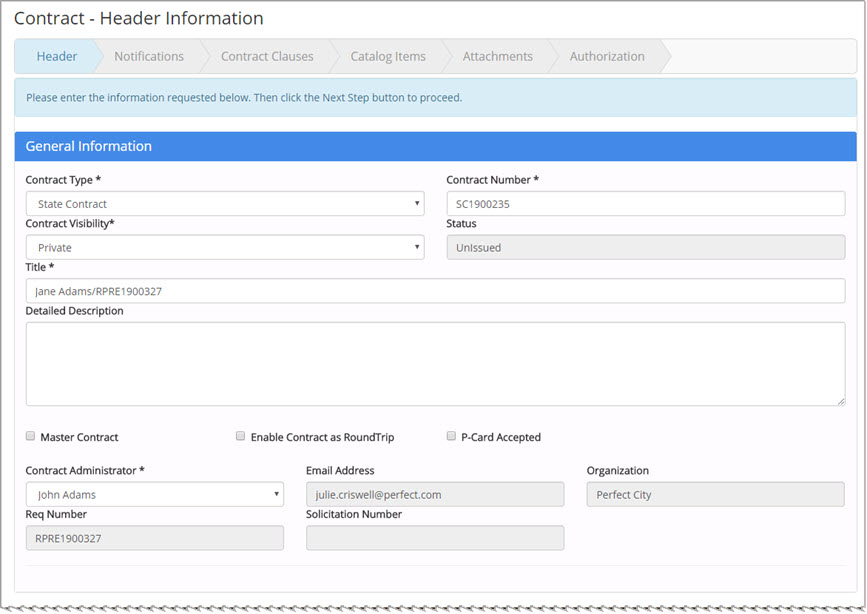The height and width of the screenshot is (614, 867).
Task: Check the Master Contract checkbox
Action: point(30,435)
